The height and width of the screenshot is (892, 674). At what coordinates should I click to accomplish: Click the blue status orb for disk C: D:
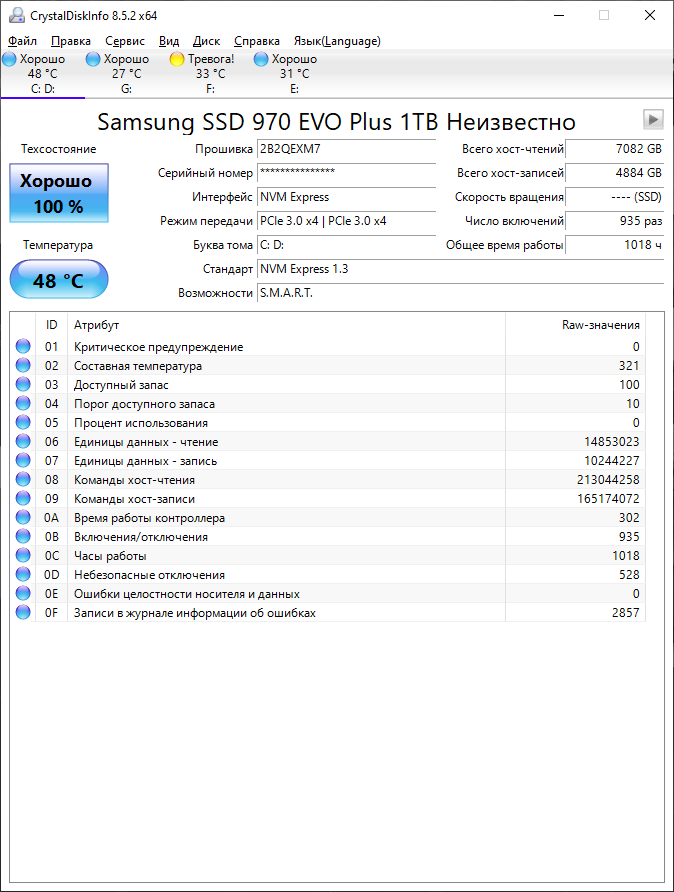(x=10, y=59)
